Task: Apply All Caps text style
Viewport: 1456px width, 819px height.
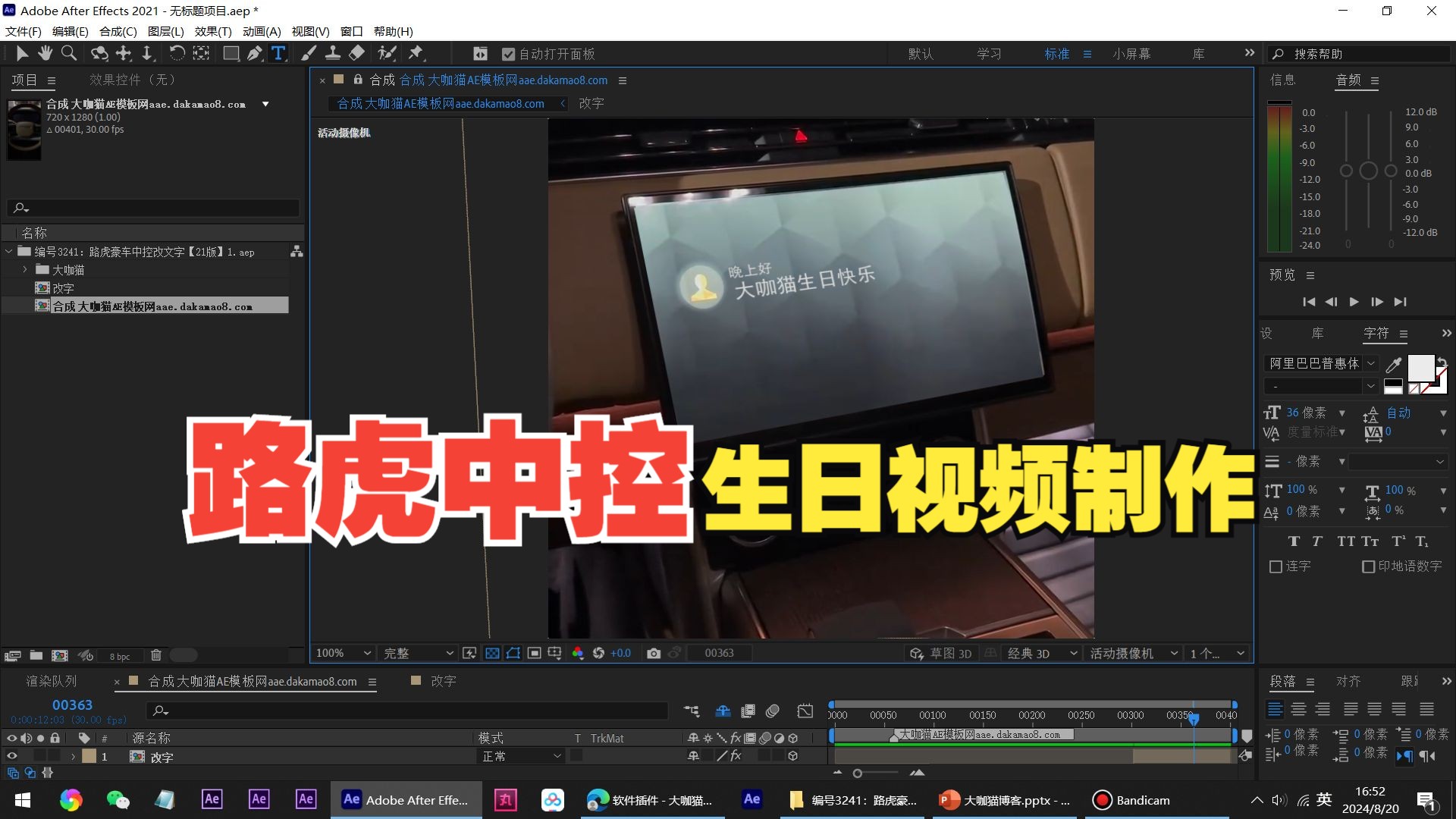Action: (1346, 541)
